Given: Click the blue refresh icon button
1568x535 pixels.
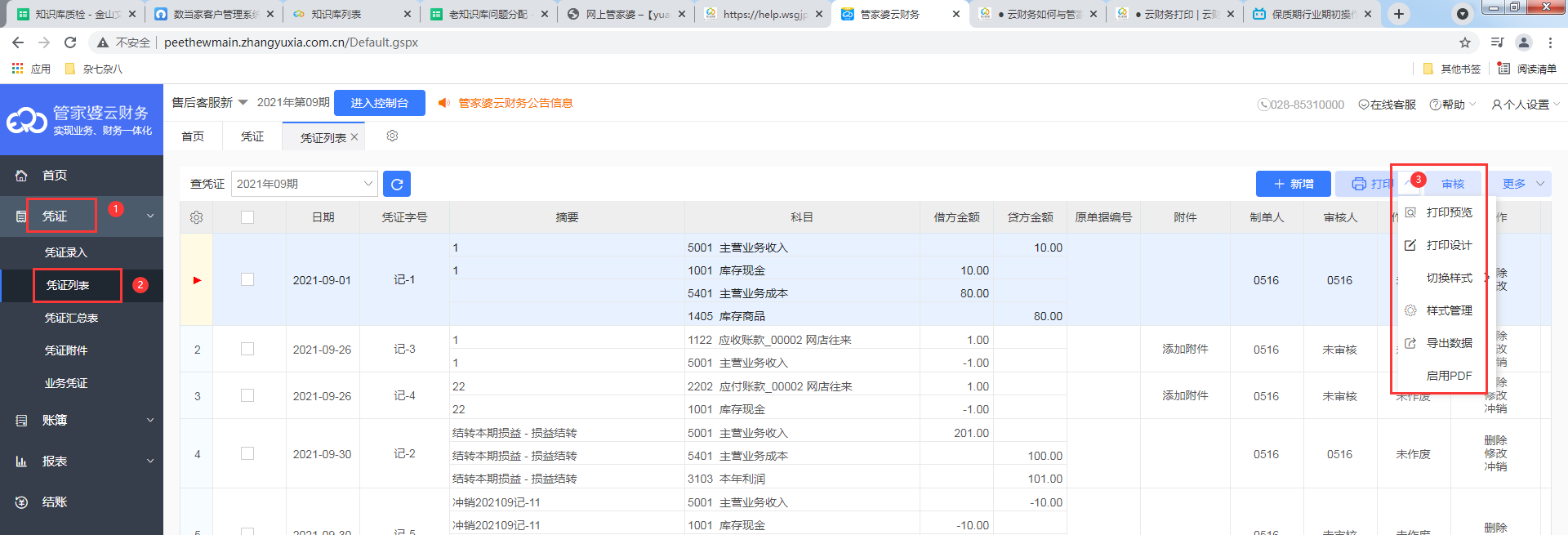Looking at the screenshot, I should [x=397, y=184].
